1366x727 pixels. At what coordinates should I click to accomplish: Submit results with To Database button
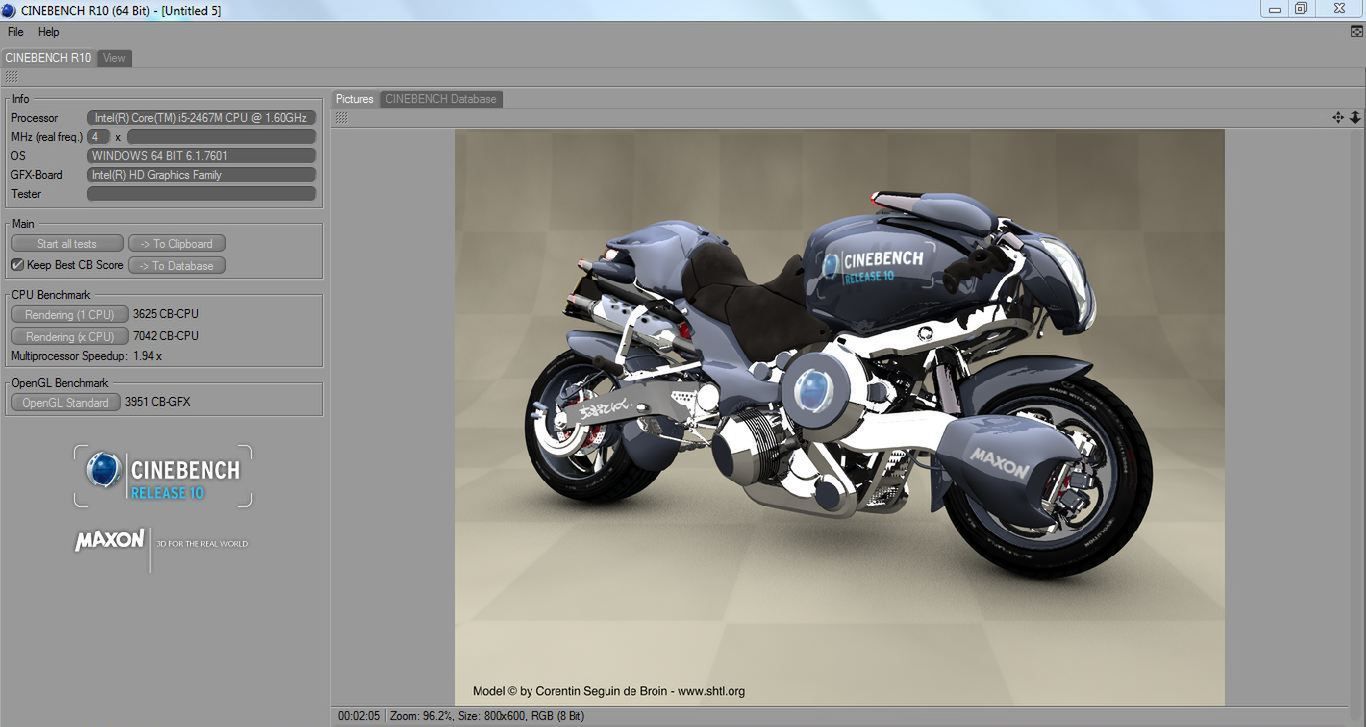(177, 266)
